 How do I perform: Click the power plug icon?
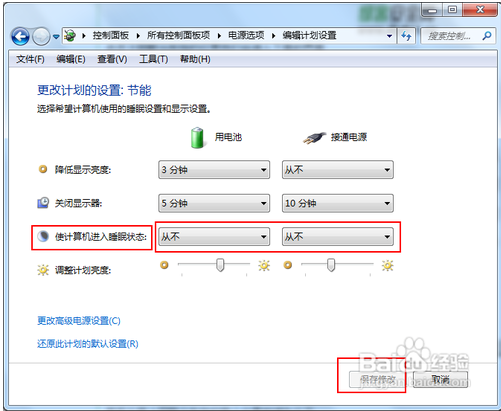point(314,137)
